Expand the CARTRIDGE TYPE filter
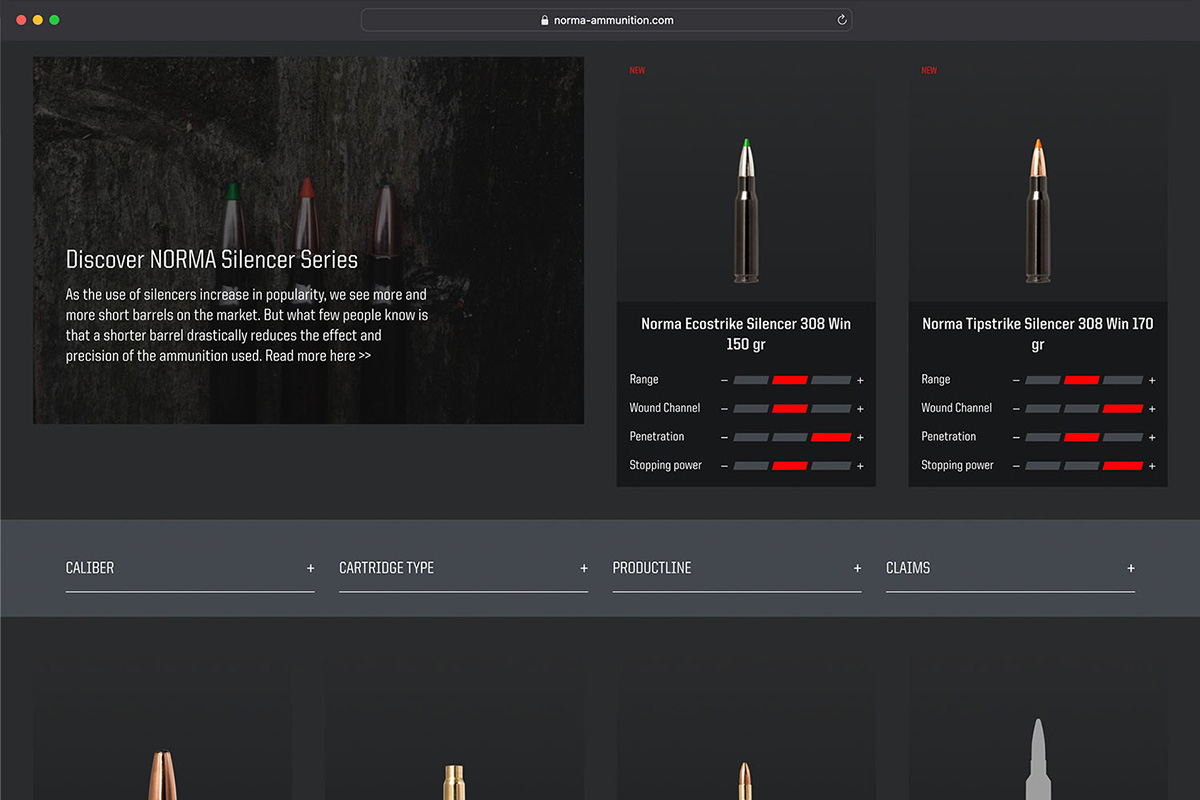 [463, 568]
